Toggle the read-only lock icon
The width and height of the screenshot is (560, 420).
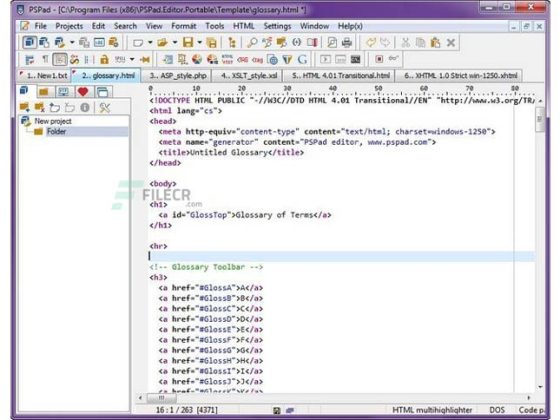coord(104,59)
